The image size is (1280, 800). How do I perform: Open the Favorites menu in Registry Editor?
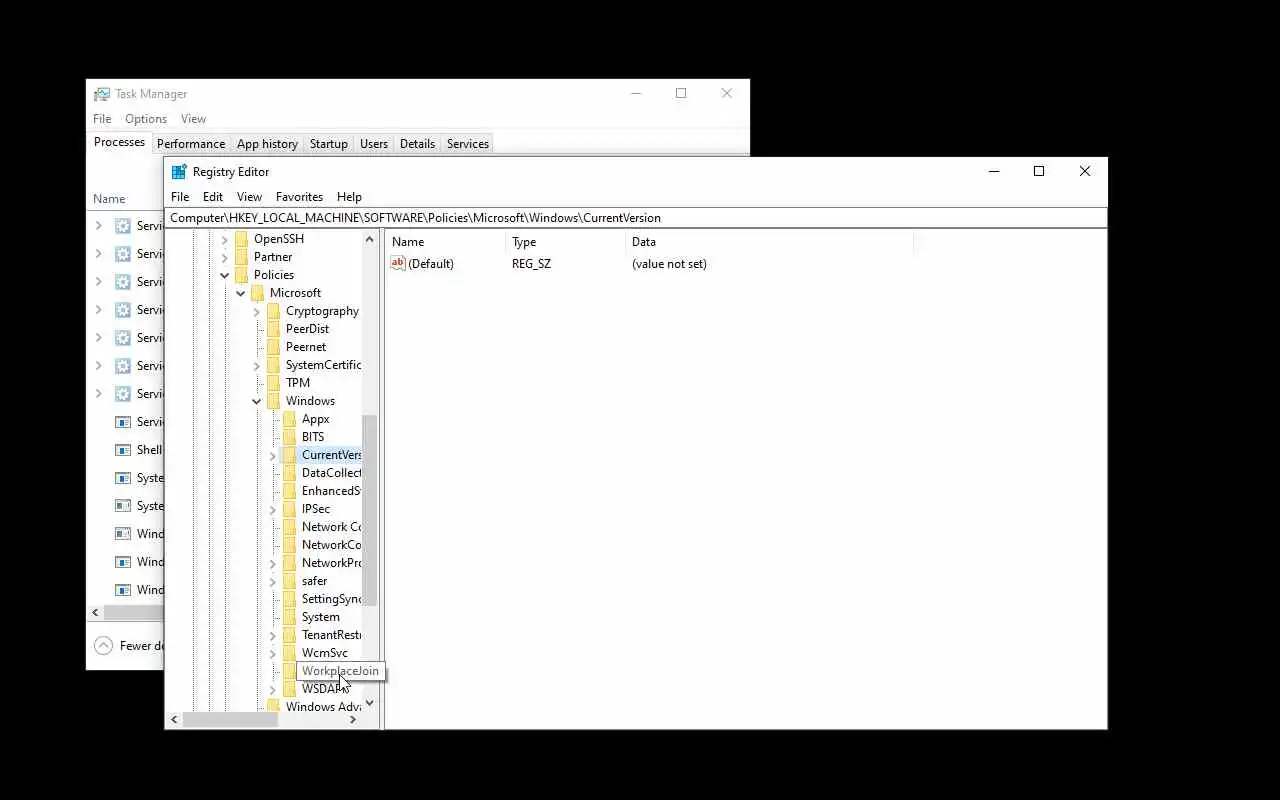click(x=299, y=197)
